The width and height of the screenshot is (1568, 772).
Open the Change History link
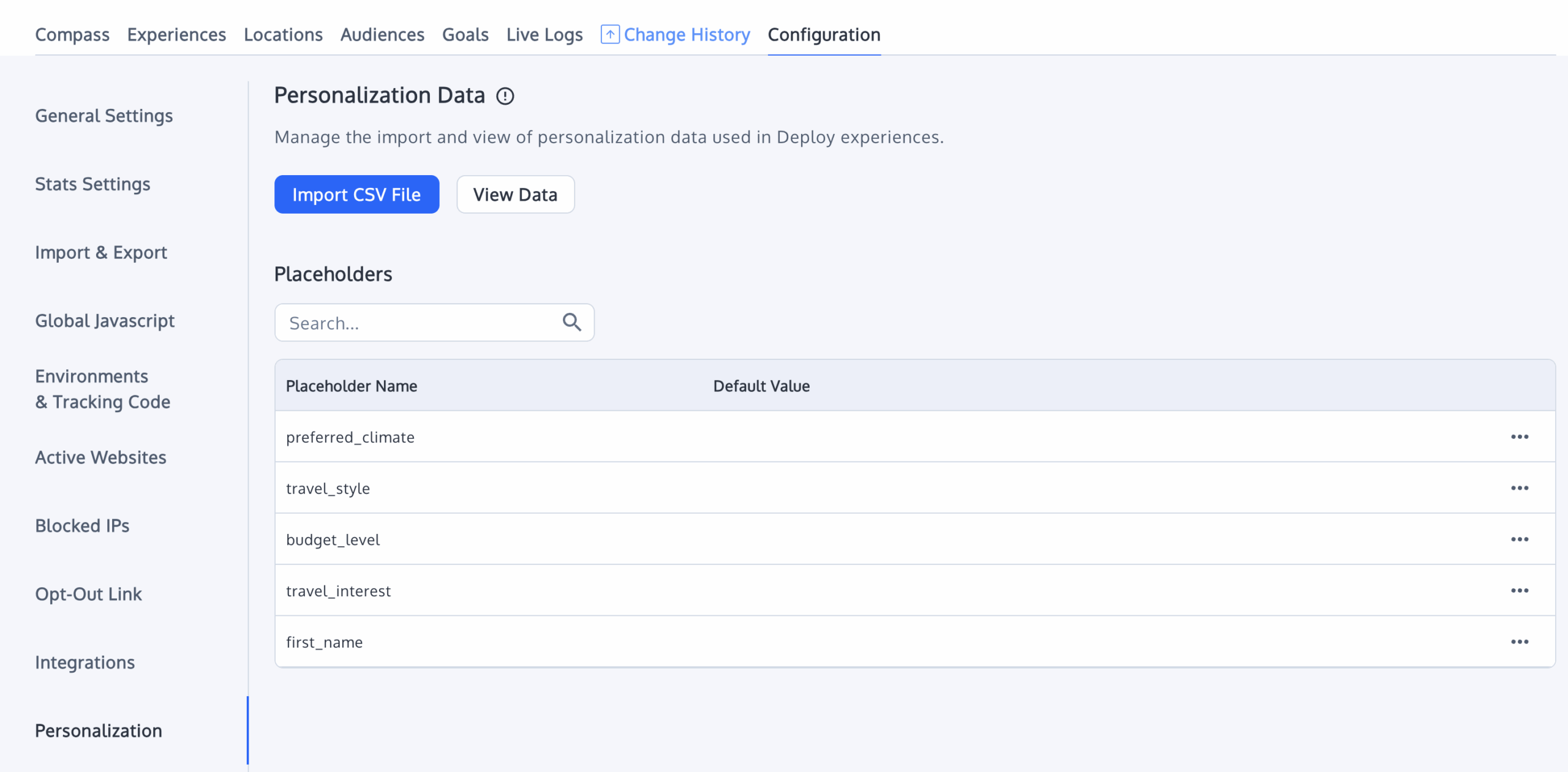[x=687, y=35]
